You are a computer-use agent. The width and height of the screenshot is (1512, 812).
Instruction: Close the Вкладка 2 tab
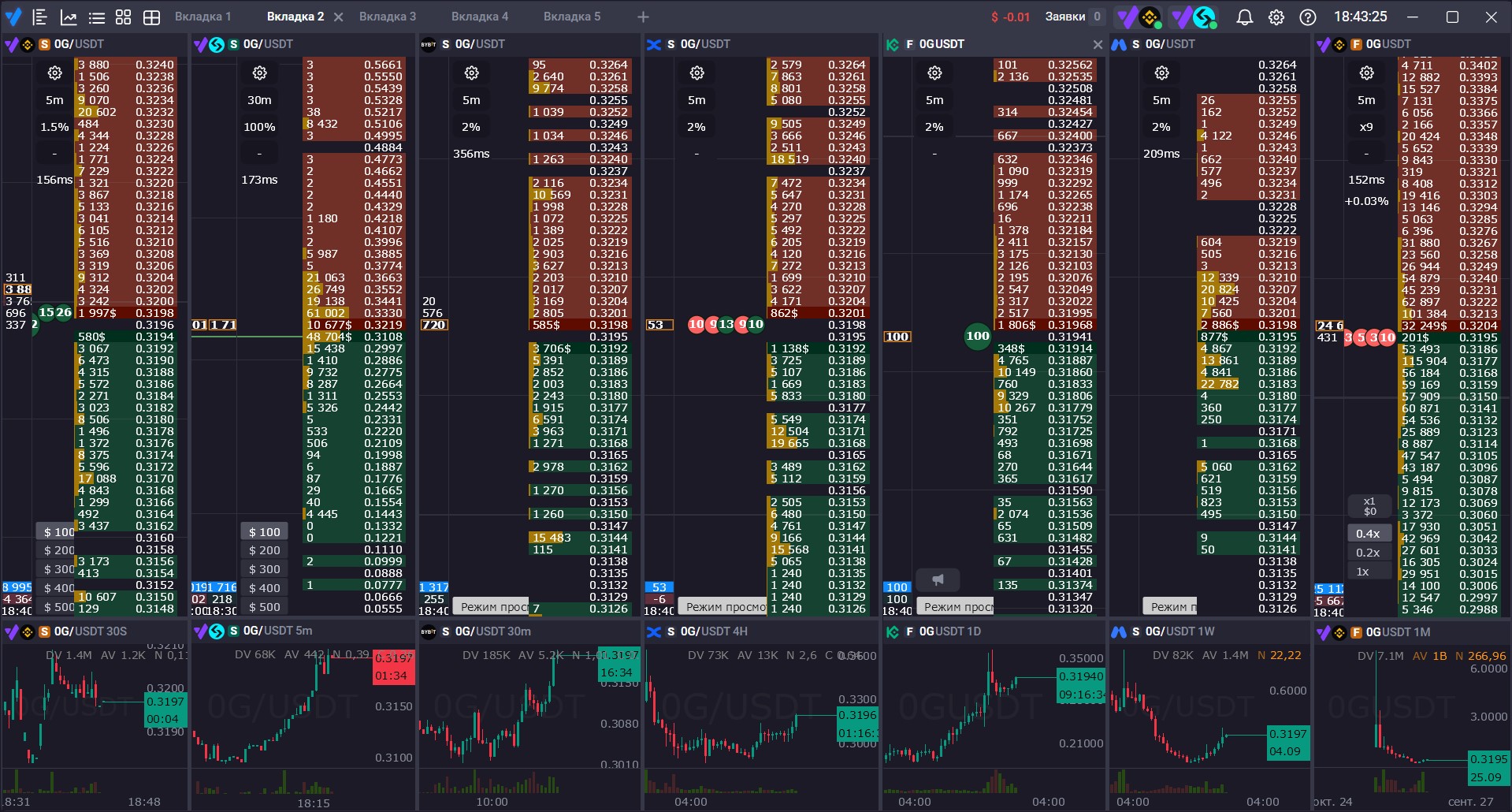(x=338, y=17)
